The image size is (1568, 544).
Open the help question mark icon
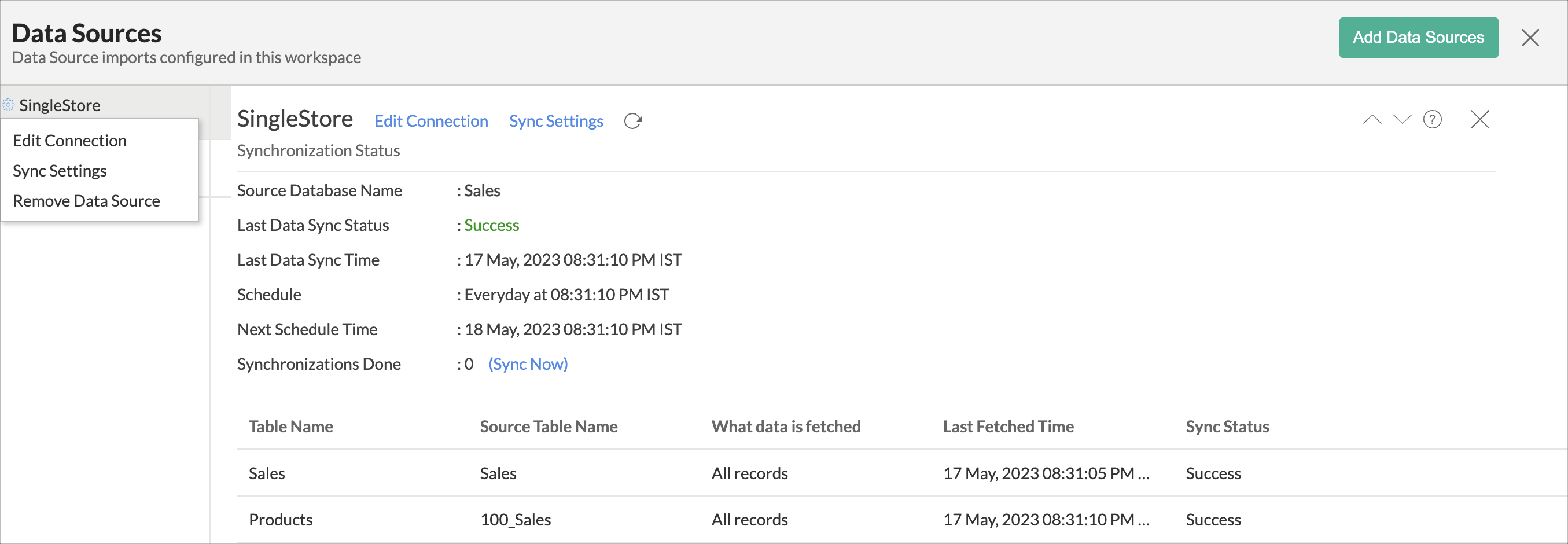[x=1432, y=119]
